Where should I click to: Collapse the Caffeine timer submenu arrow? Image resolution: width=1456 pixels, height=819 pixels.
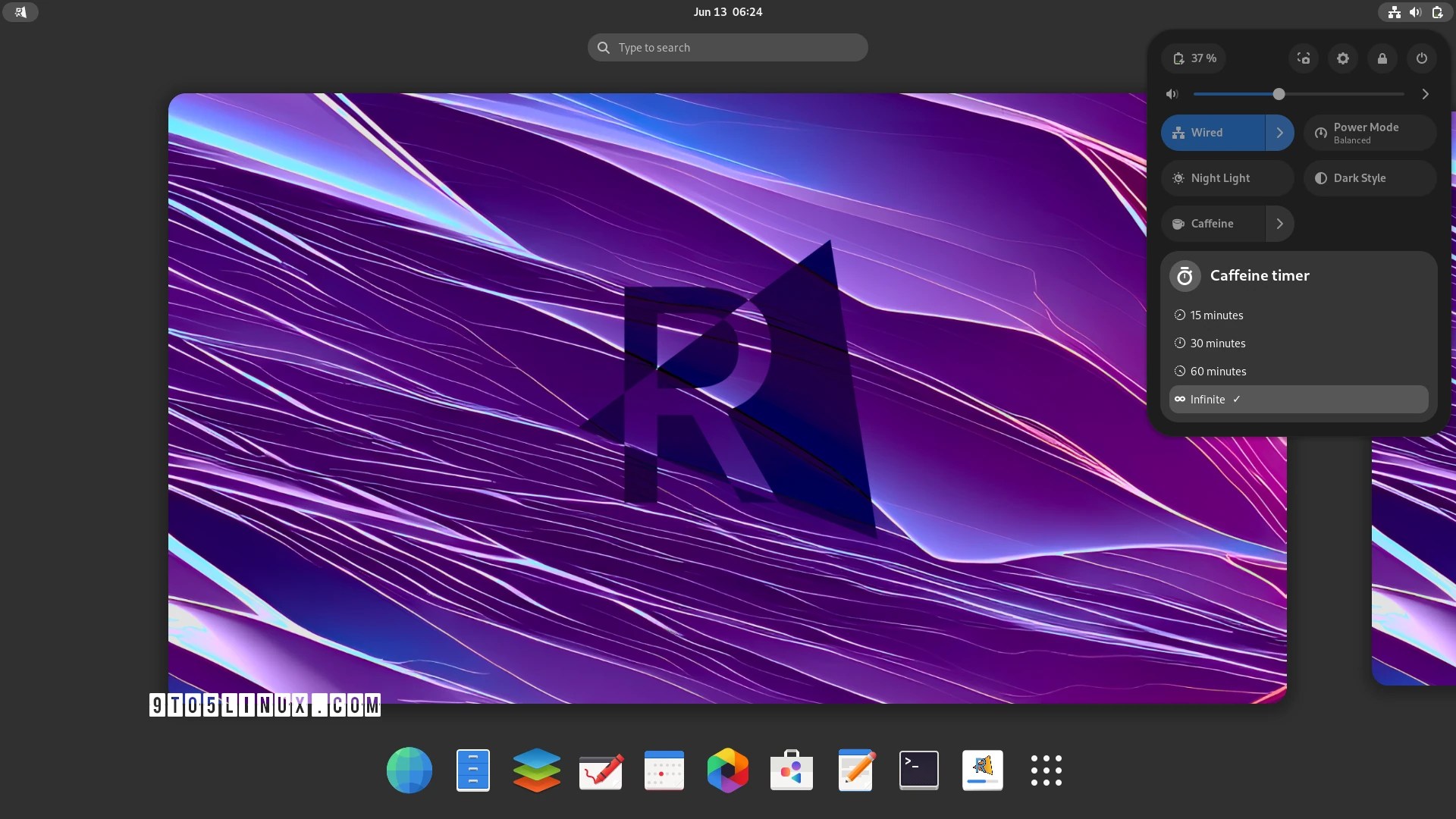pos(1279,224)
